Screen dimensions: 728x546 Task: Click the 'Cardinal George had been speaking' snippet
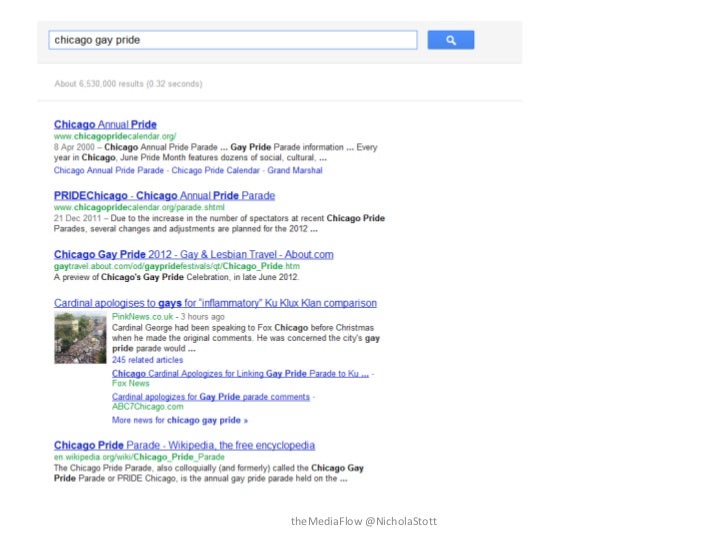[x=246, y=338]
